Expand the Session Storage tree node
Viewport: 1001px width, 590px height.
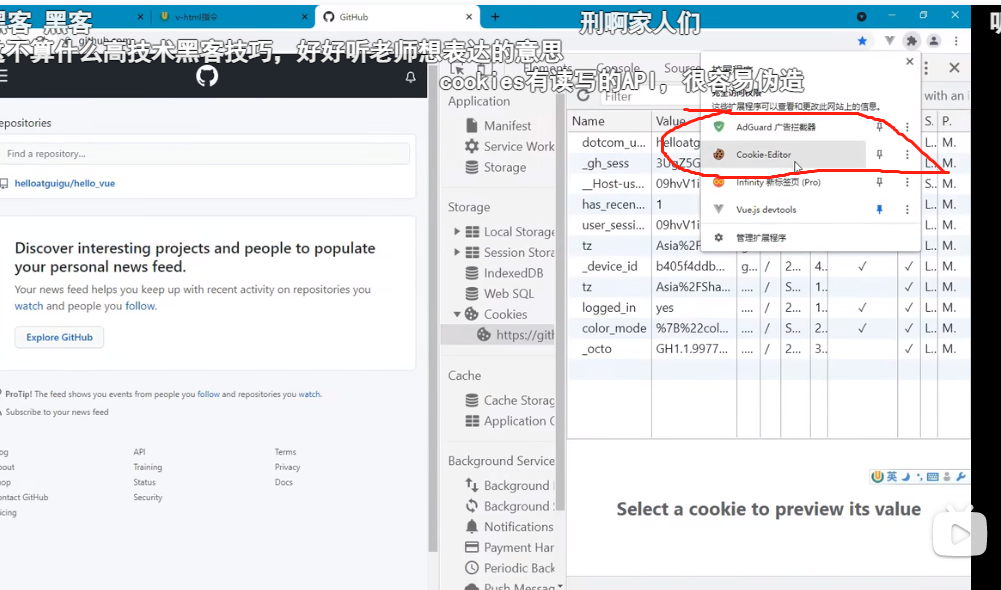[x=457, y=252]
